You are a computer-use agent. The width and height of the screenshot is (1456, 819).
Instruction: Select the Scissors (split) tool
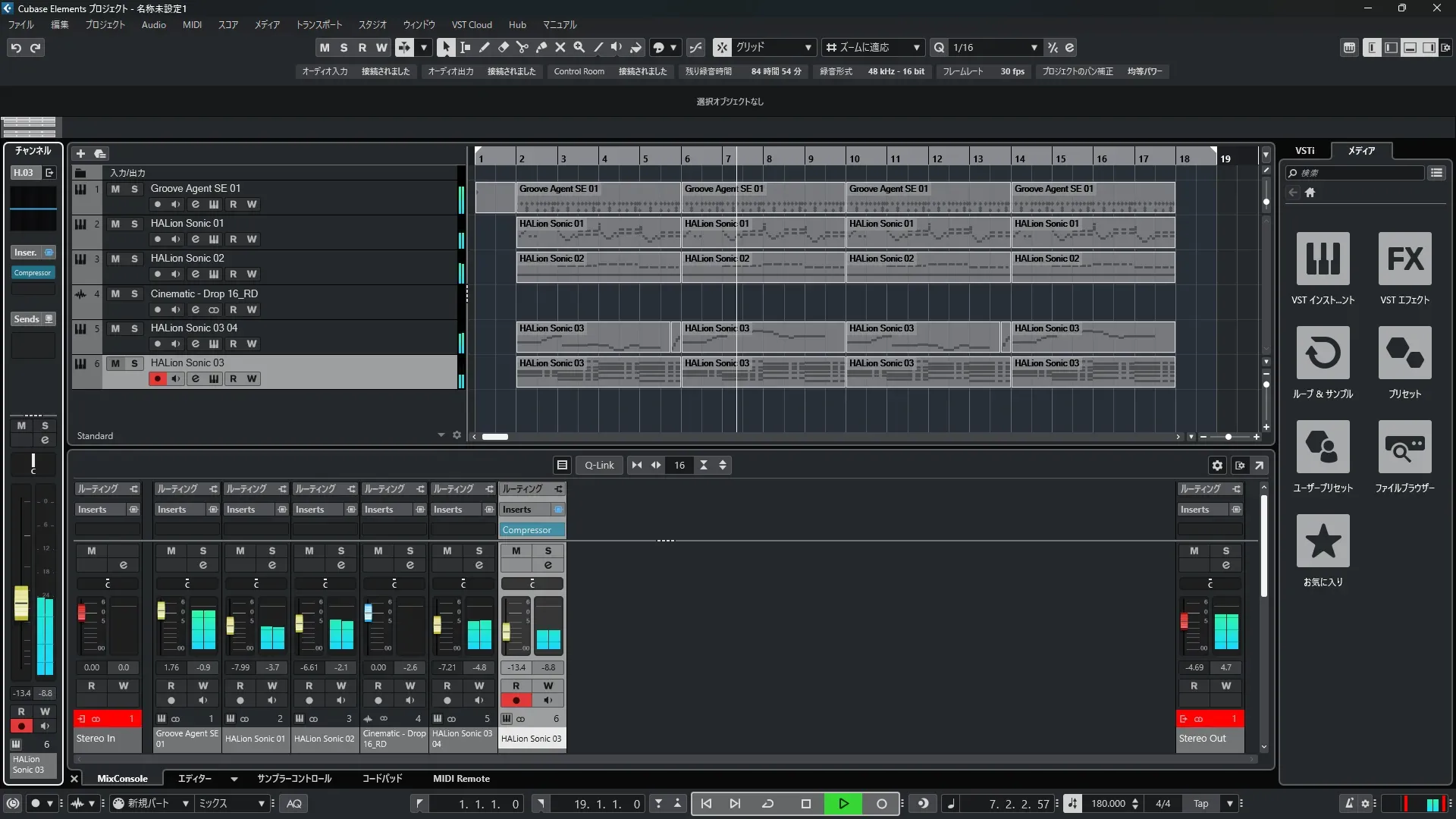tap(522, 47)
